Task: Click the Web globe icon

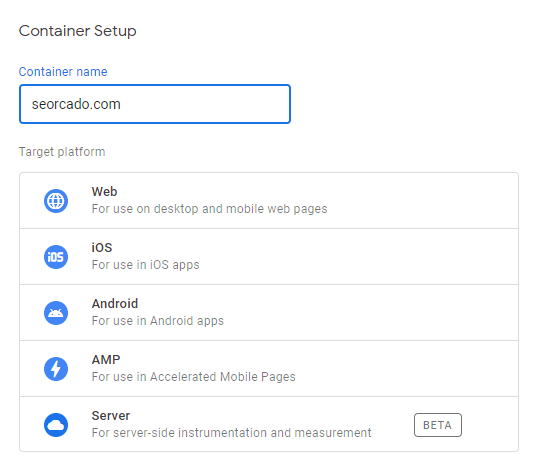Action: pyautogui.click(x=56, y=201)
